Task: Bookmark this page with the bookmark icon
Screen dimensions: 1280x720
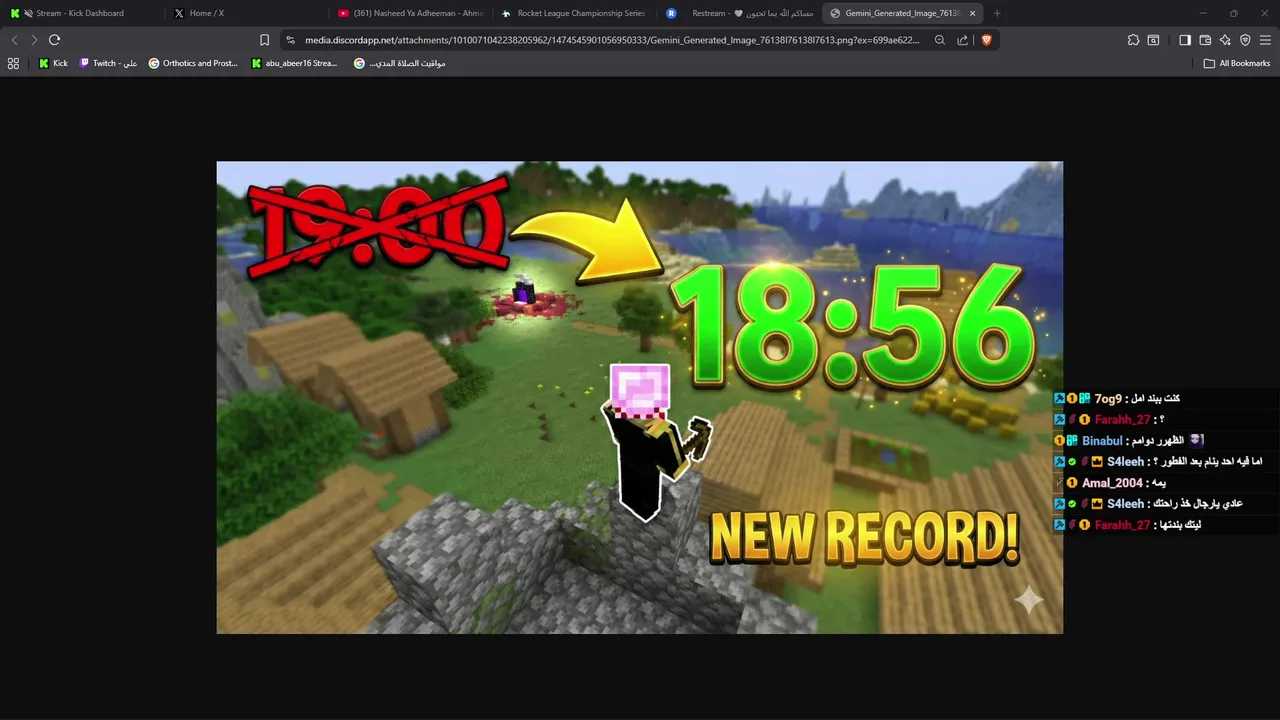Action: [264, 40]
